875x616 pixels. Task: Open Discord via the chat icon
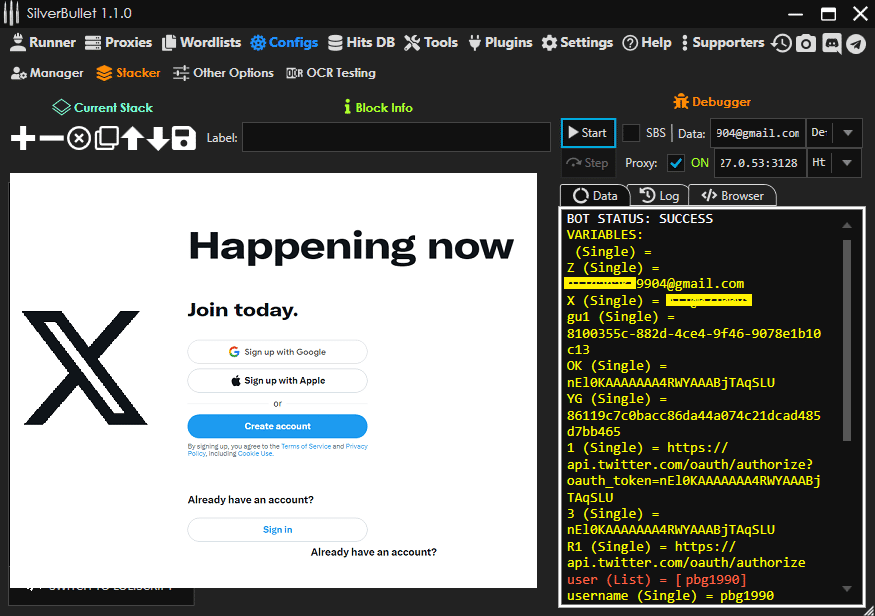832,44
